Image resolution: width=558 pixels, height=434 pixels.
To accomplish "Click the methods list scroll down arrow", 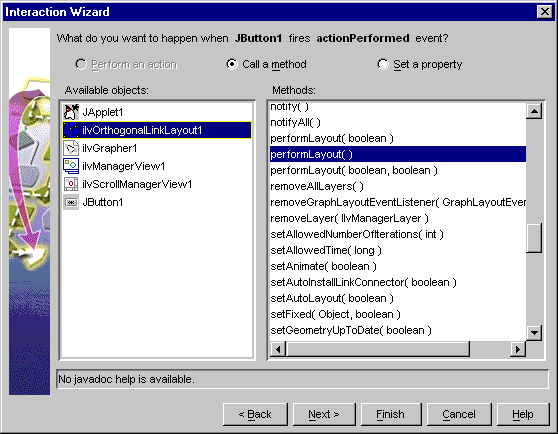I will (534, 333).
